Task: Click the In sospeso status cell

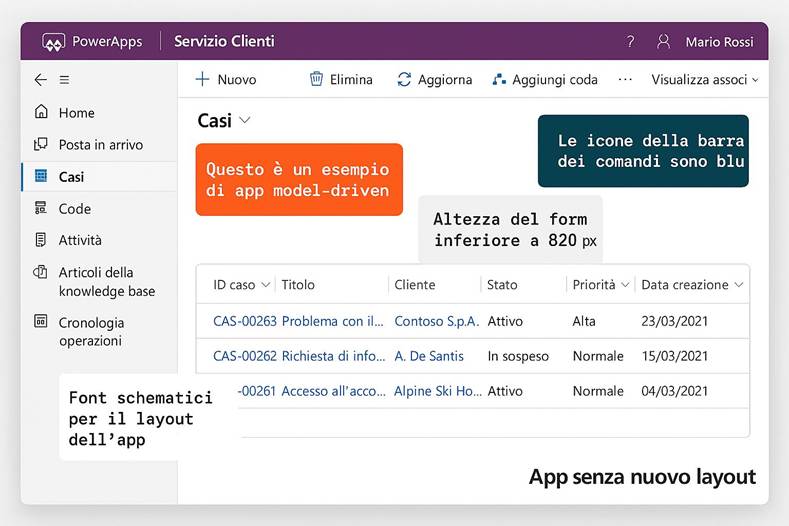Action: 518,356
